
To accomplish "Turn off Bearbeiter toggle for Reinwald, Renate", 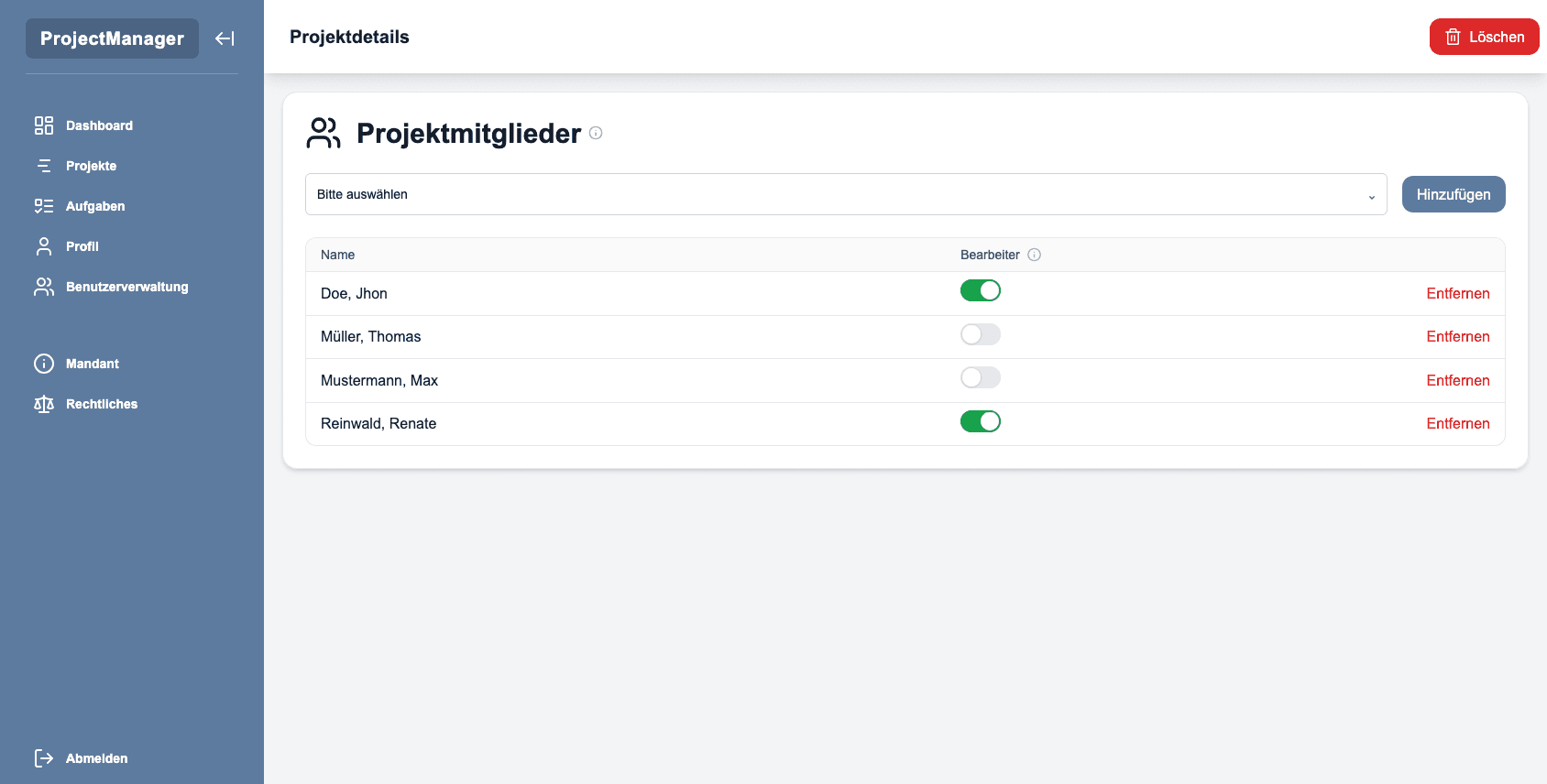I will tap(980, 422).
